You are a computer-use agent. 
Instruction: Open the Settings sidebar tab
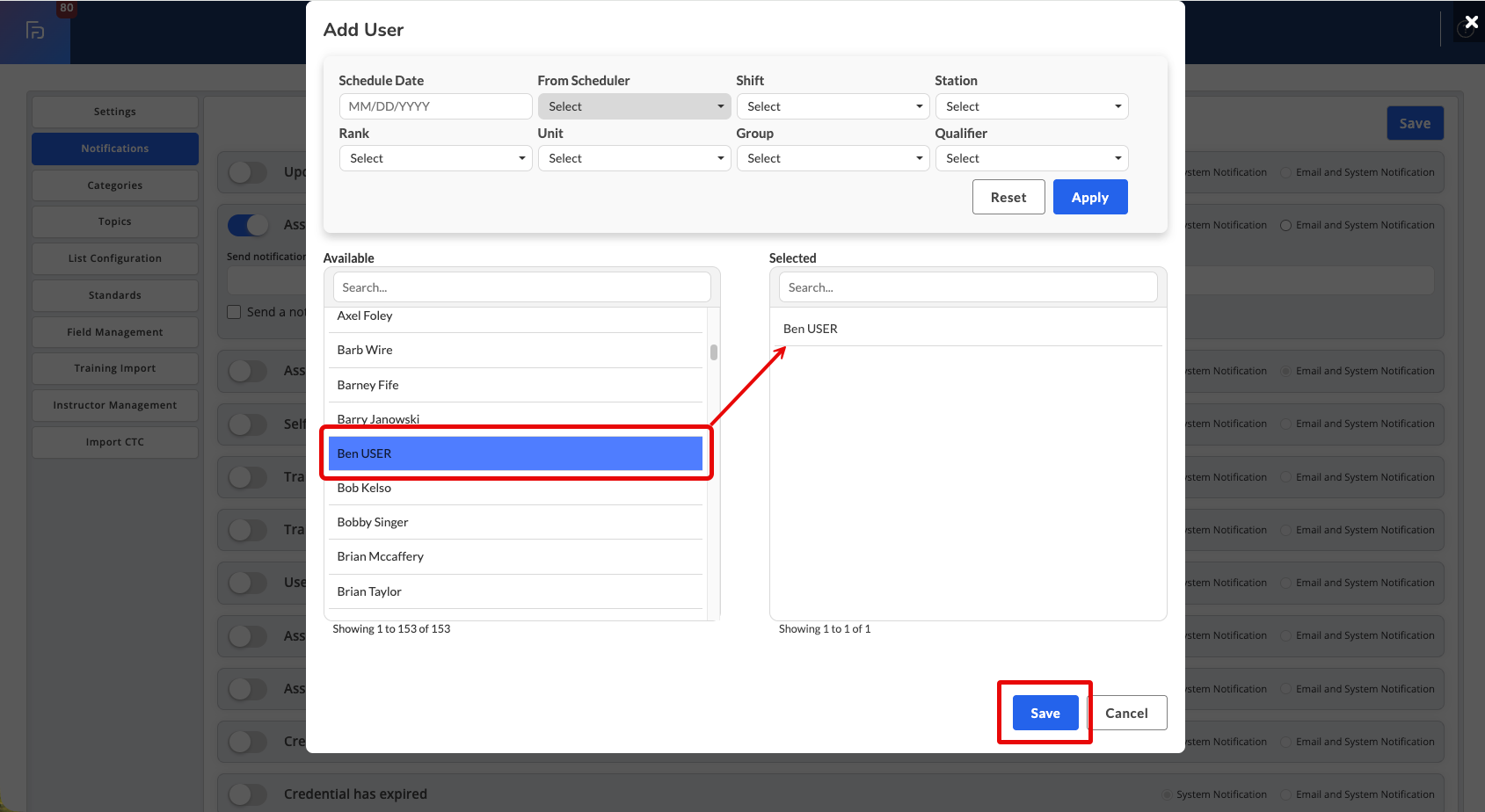pyautogui.click(x=115, y=112)
